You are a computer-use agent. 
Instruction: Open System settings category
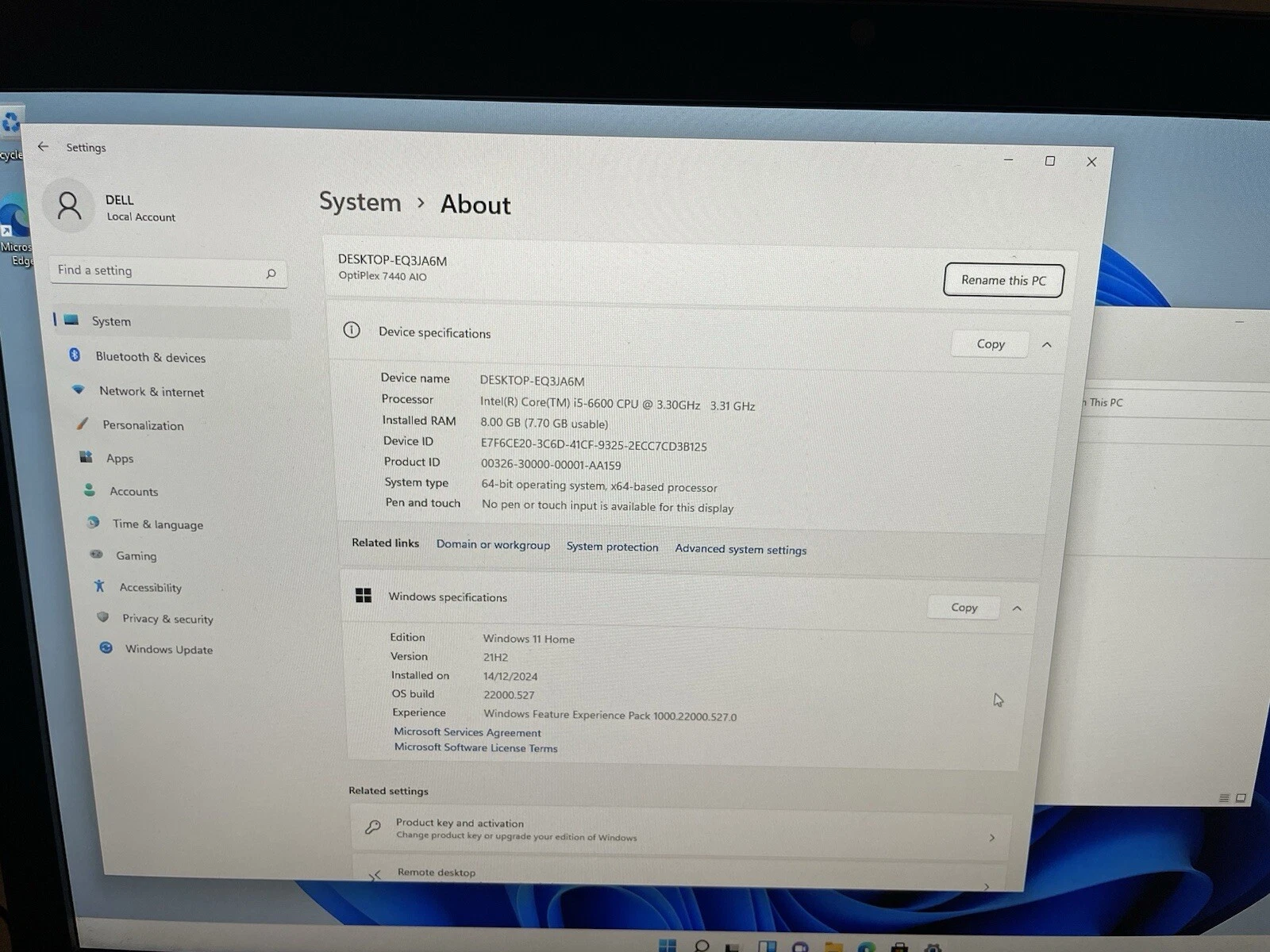(171, 321)
